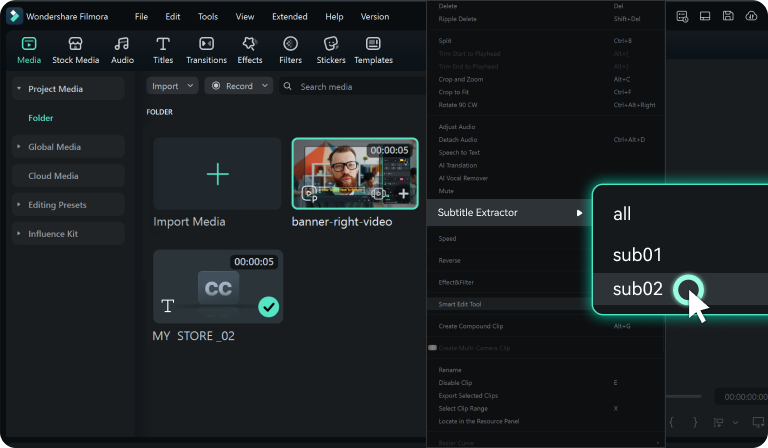Click the search magnifier icon
Viewport: 768px width, 448px height.
[288, 86]
